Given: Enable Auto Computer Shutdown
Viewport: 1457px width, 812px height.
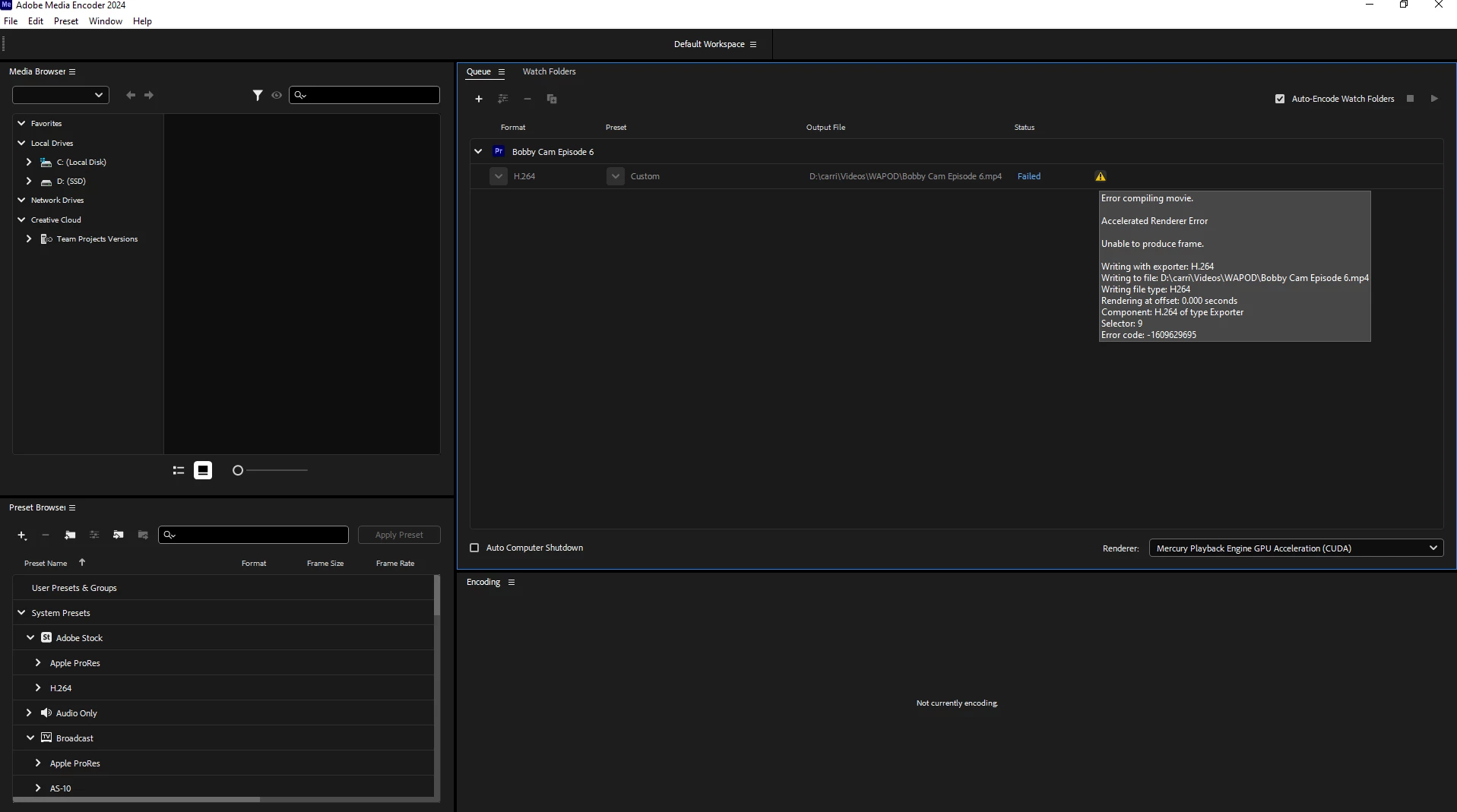Looking at the screenshot, I should (474, 548).
